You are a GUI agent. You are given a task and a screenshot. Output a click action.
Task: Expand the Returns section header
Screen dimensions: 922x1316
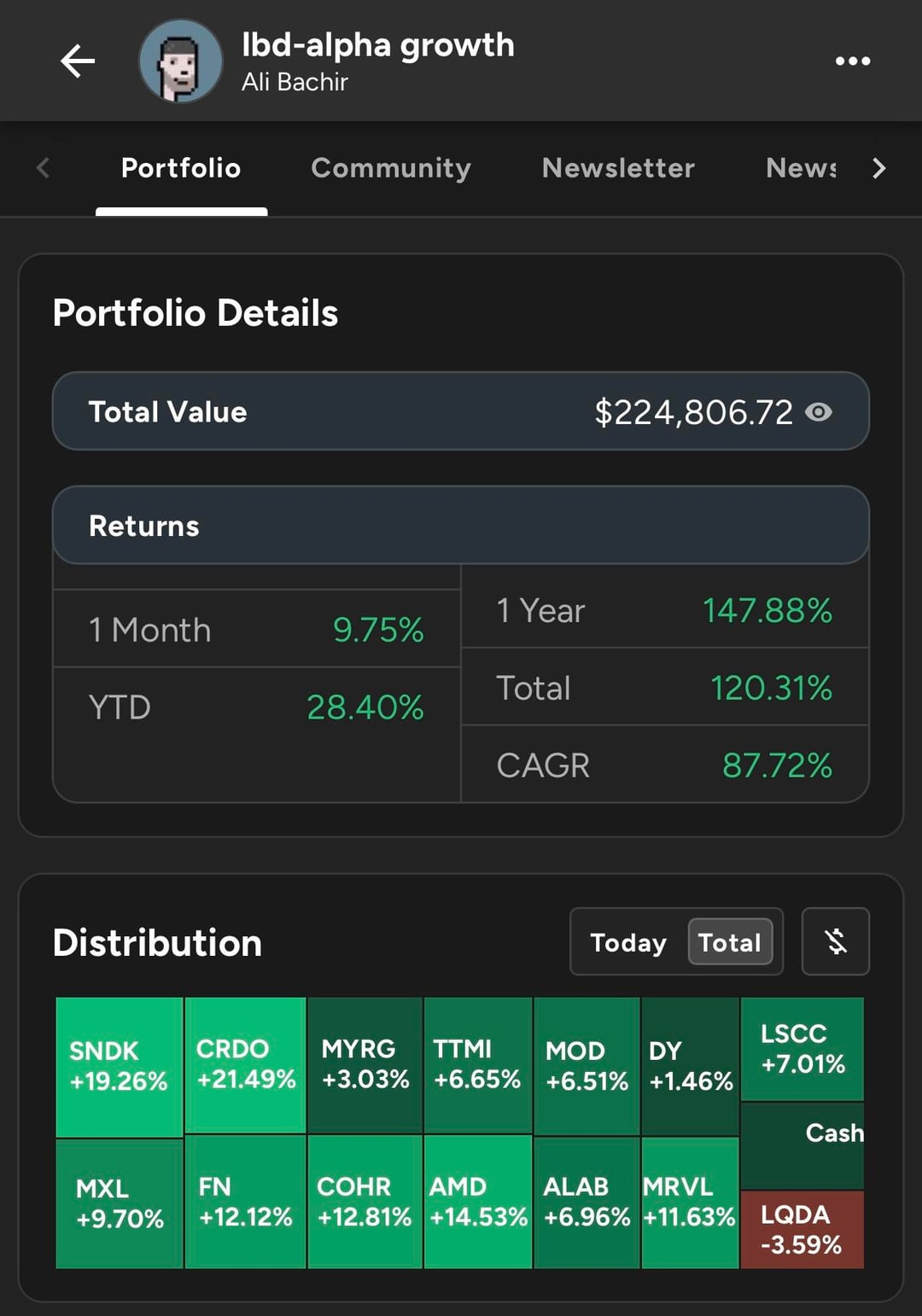point(461,526)
